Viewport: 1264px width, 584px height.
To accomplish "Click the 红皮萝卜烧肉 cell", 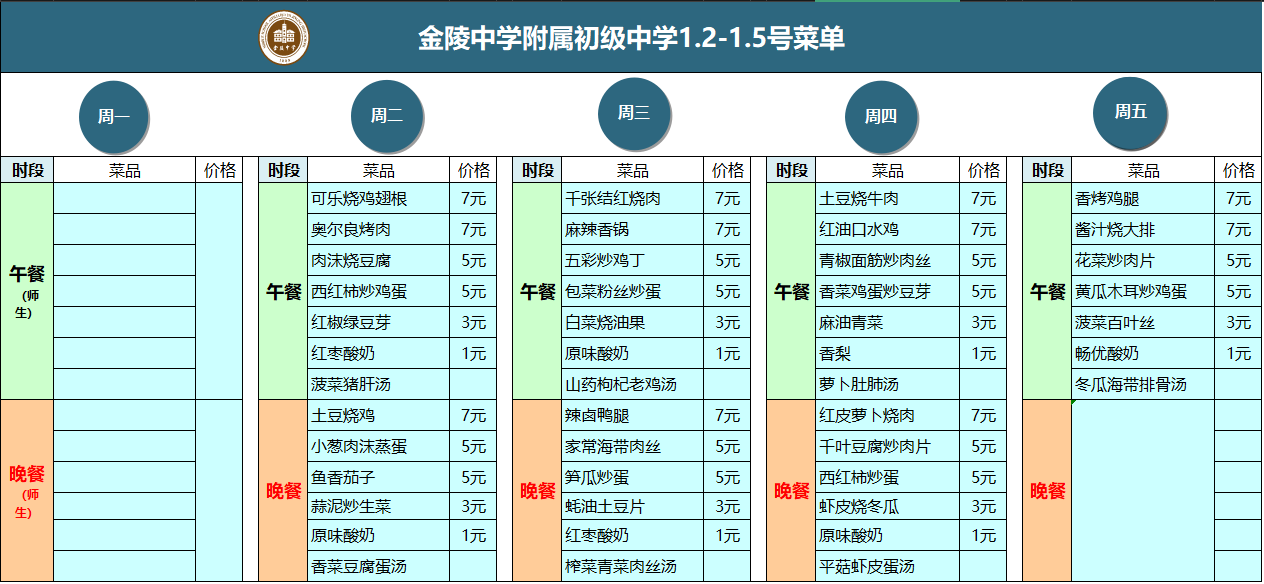I will (x=888, y=415).
